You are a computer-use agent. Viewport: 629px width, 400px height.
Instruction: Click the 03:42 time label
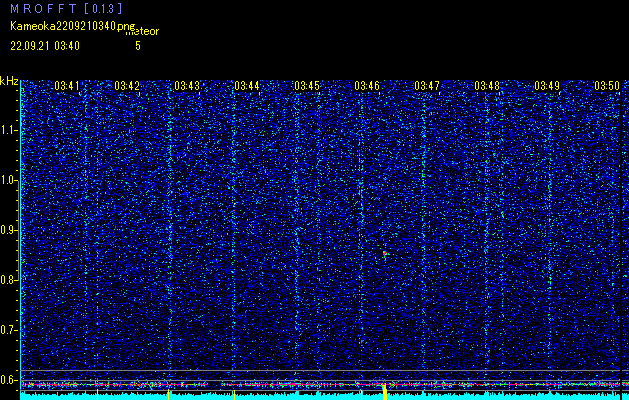point(127,86)
